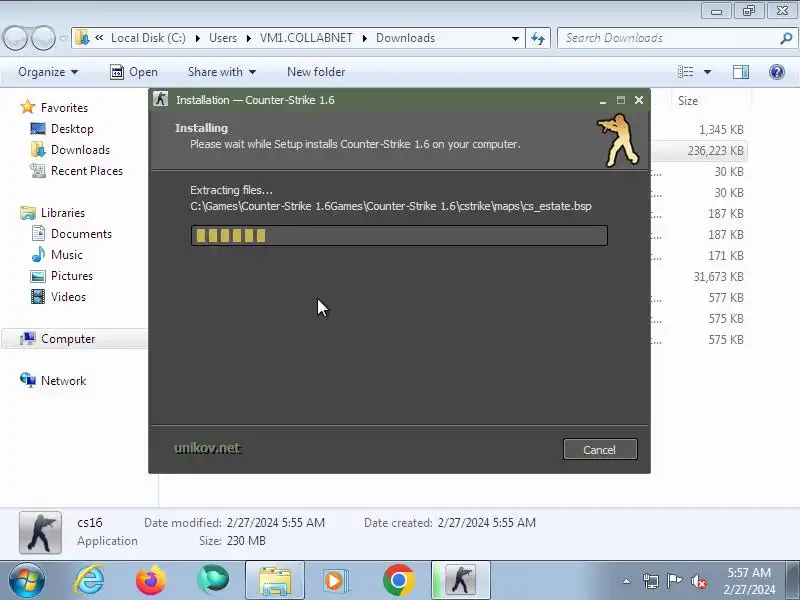800x600 pixels.
Task: Select the file sized 31,673 KB
Action: (x=718, y=277)
